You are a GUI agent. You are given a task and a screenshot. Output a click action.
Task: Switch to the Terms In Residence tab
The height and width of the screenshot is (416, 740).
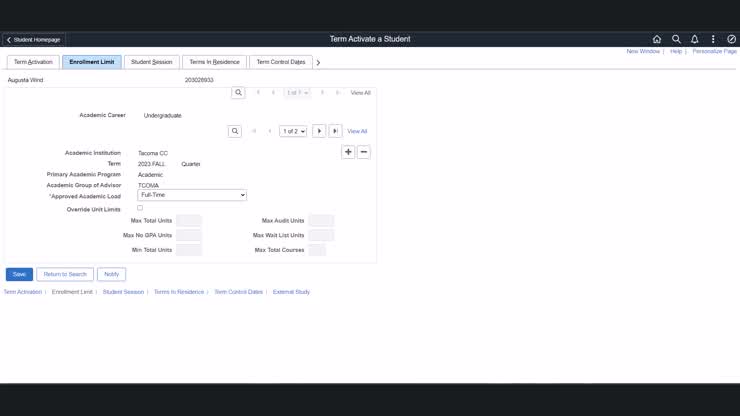[214, 62]
